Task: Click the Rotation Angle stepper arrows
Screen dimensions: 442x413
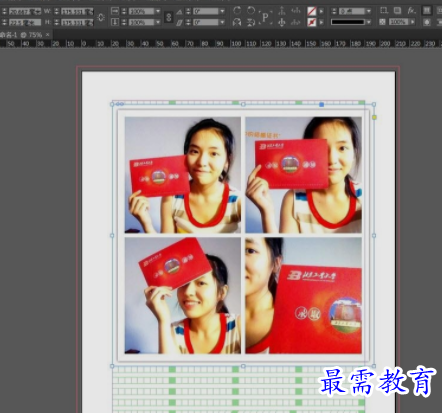Action: click(x=188, y=11)
